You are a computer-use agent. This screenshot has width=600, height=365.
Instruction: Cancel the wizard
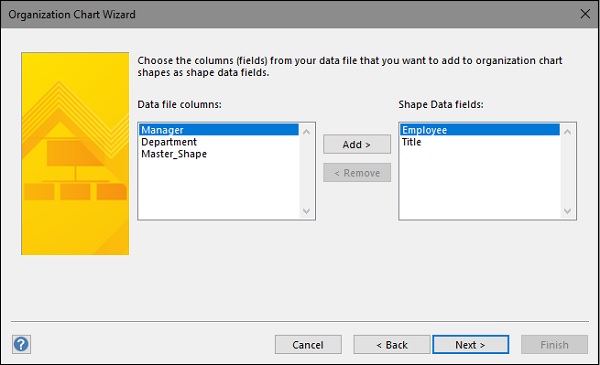pos(308,345)
